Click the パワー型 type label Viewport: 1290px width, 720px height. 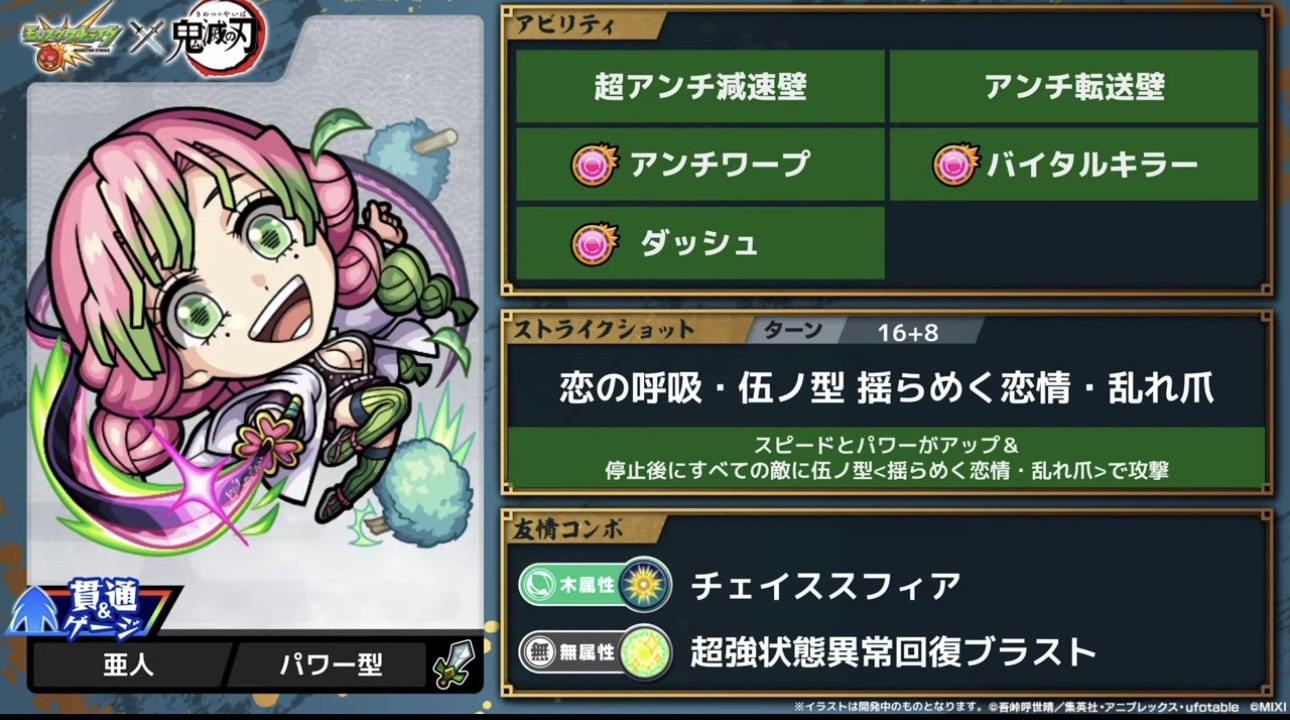click(x=331, y=664)
